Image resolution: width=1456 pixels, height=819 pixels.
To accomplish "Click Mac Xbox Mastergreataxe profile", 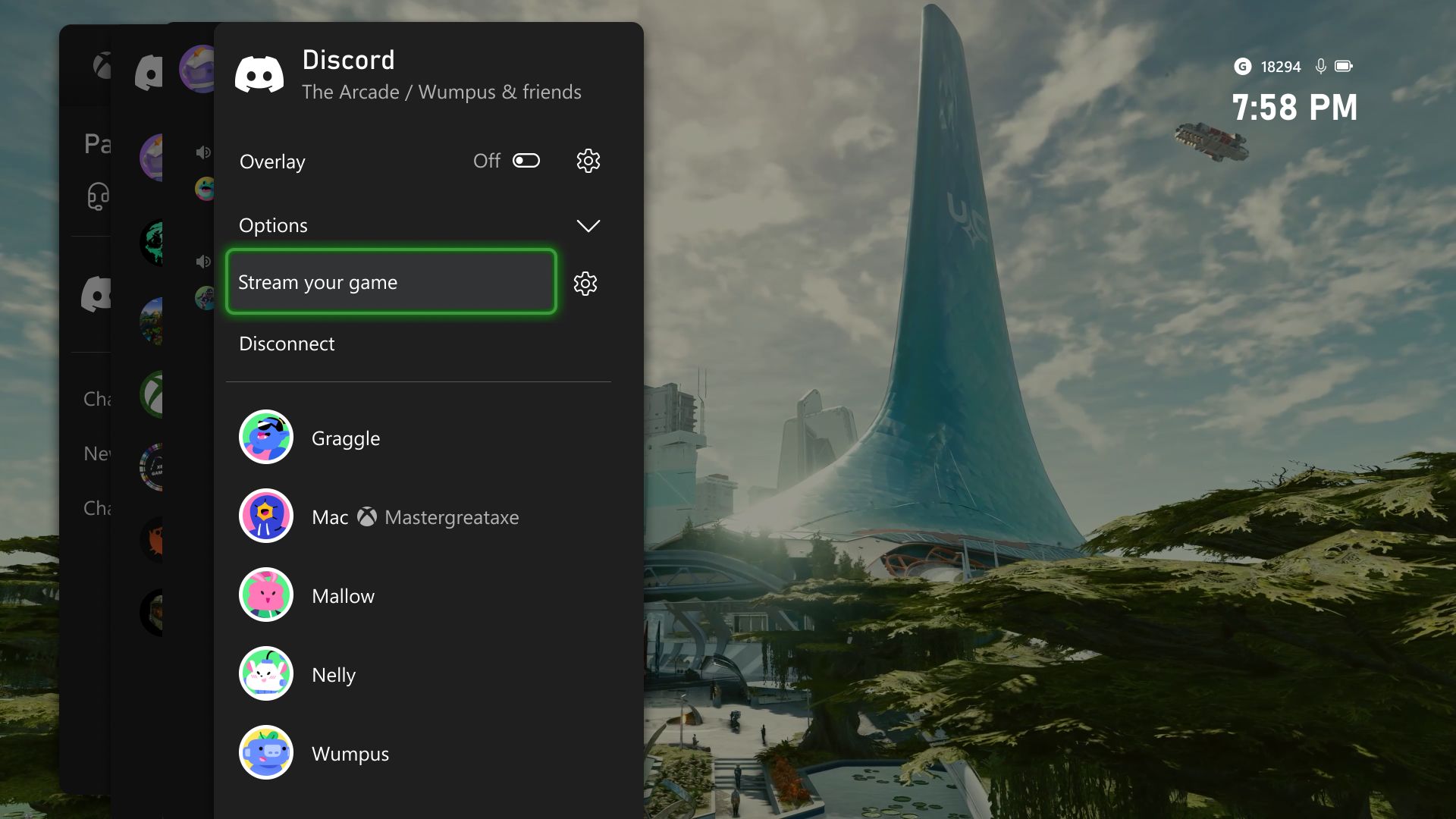I will pos(416,516).
